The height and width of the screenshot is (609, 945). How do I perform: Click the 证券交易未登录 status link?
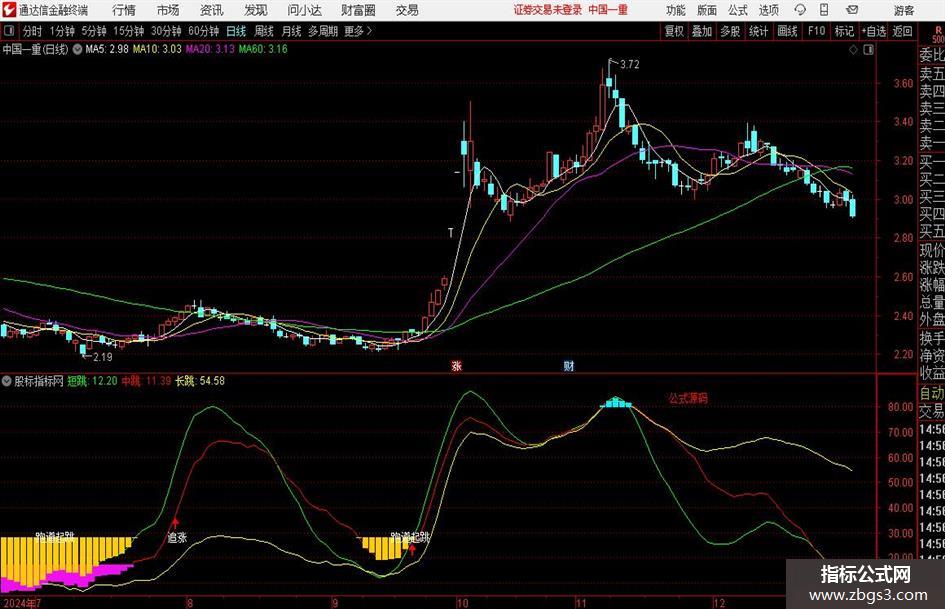click(548, 10)
